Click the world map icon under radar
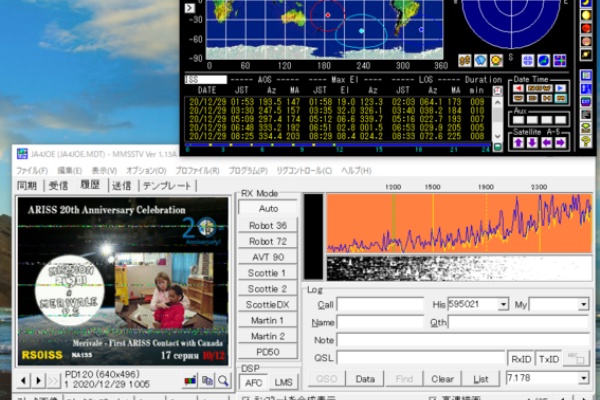 pyautogui.click(x=528, y=60)
